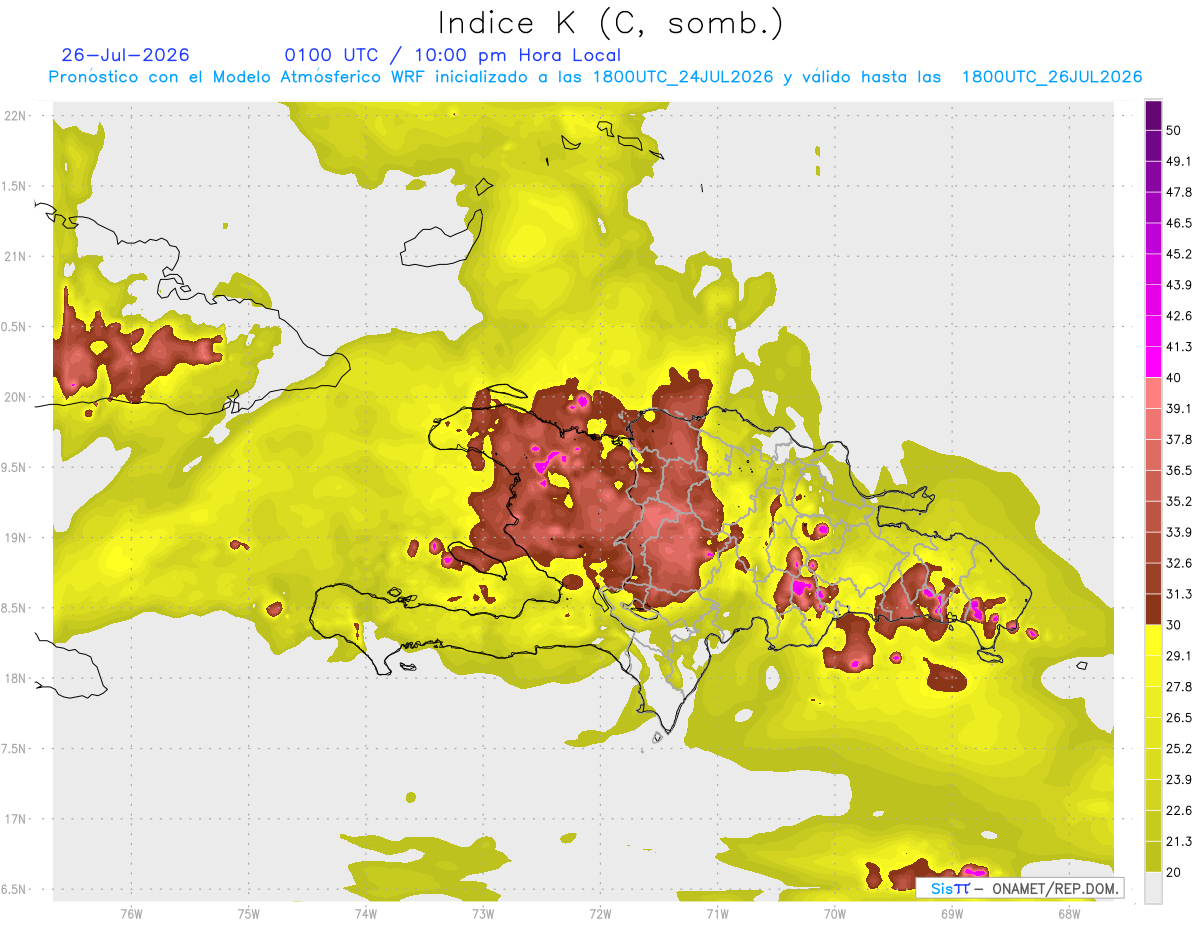Click the "22N" latitude label
This screenshot has width=1200, height=927.
[15, 115]
